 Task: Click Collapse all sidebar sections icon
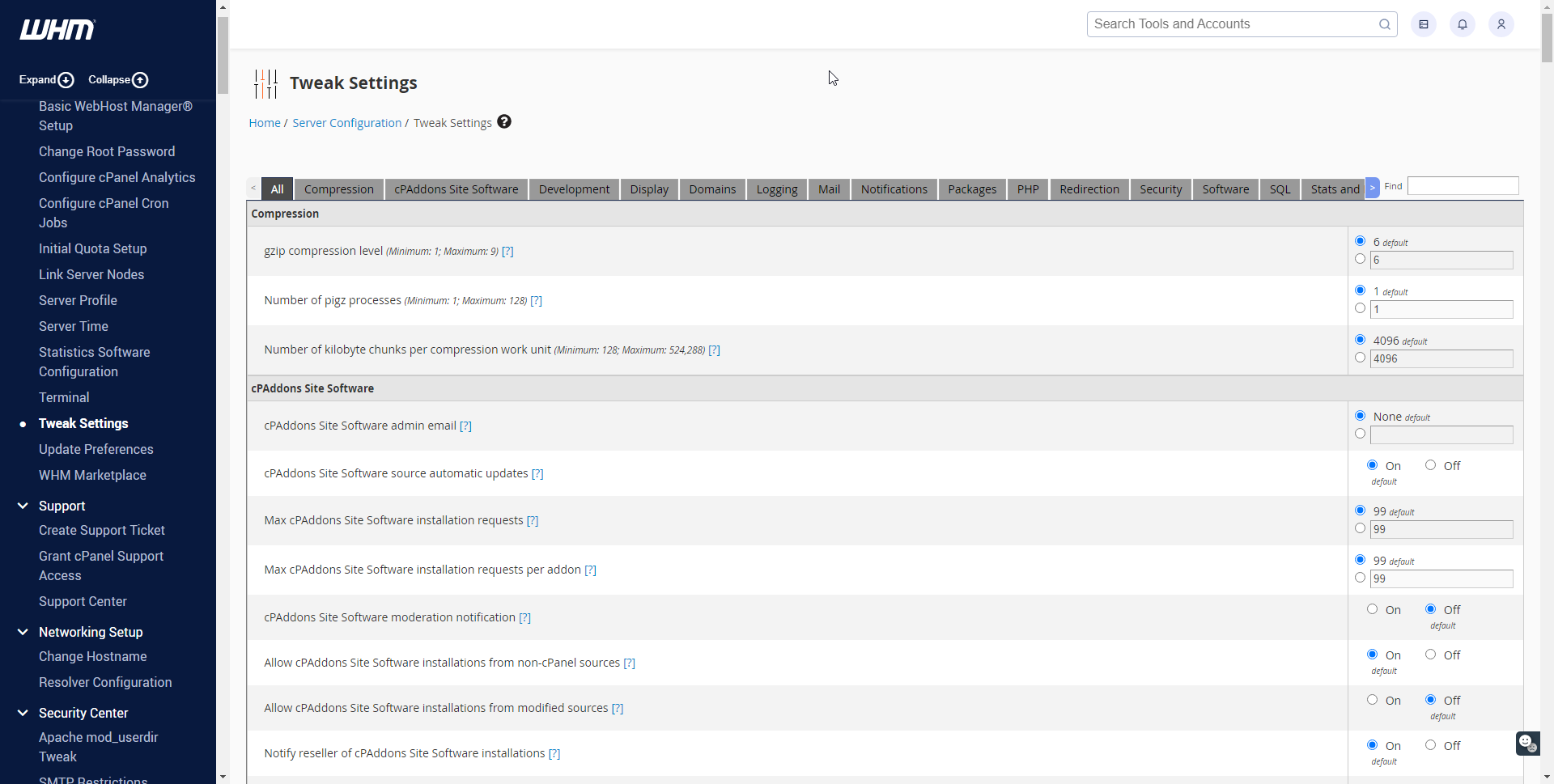tap(140, 80)
